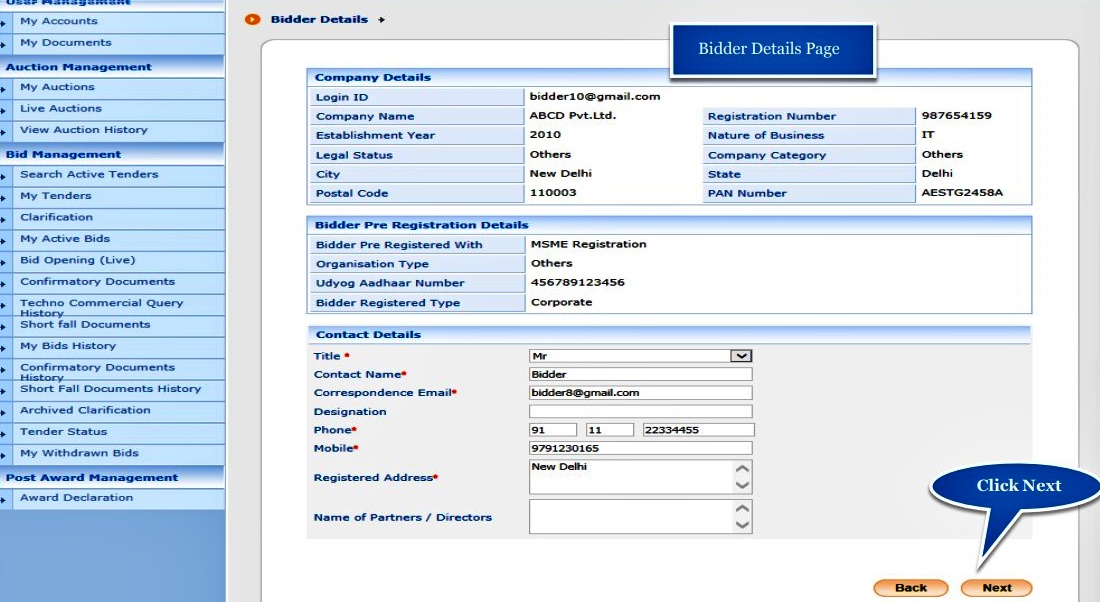
Task: Open Tender Status page
Action: 64,432
